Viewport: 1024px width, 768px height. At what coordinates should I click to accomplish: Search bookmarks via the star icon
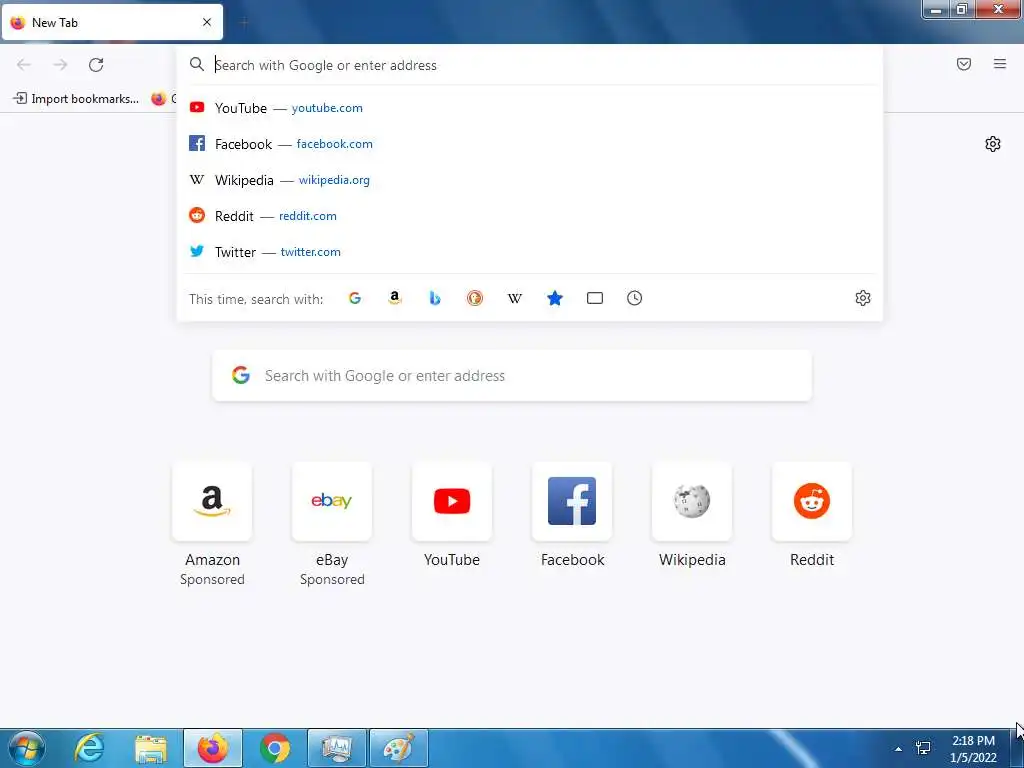pyautogui.click(x=554, y=298)
